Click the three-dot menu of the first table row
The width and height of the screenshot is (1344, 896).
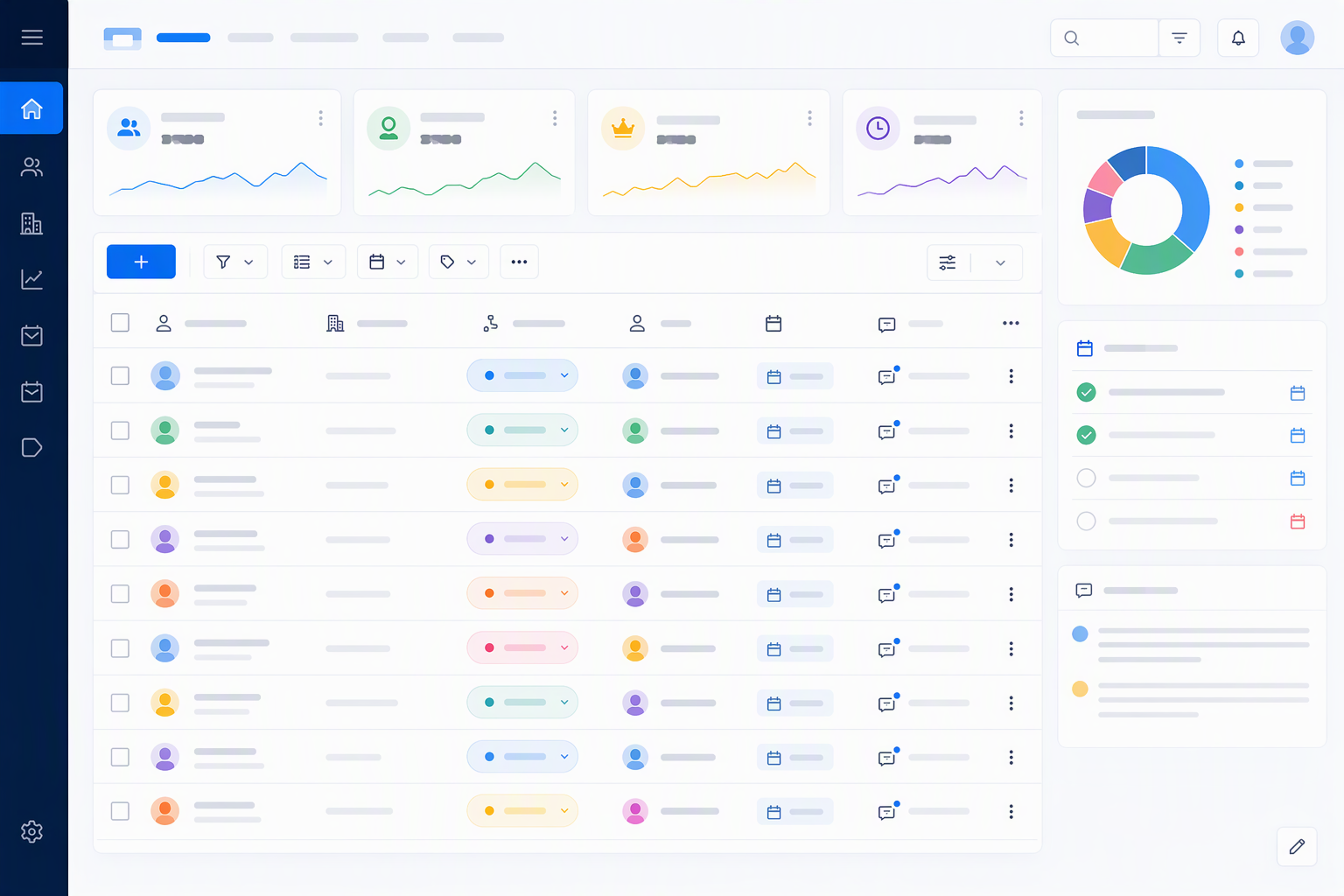pos(1011,376)
